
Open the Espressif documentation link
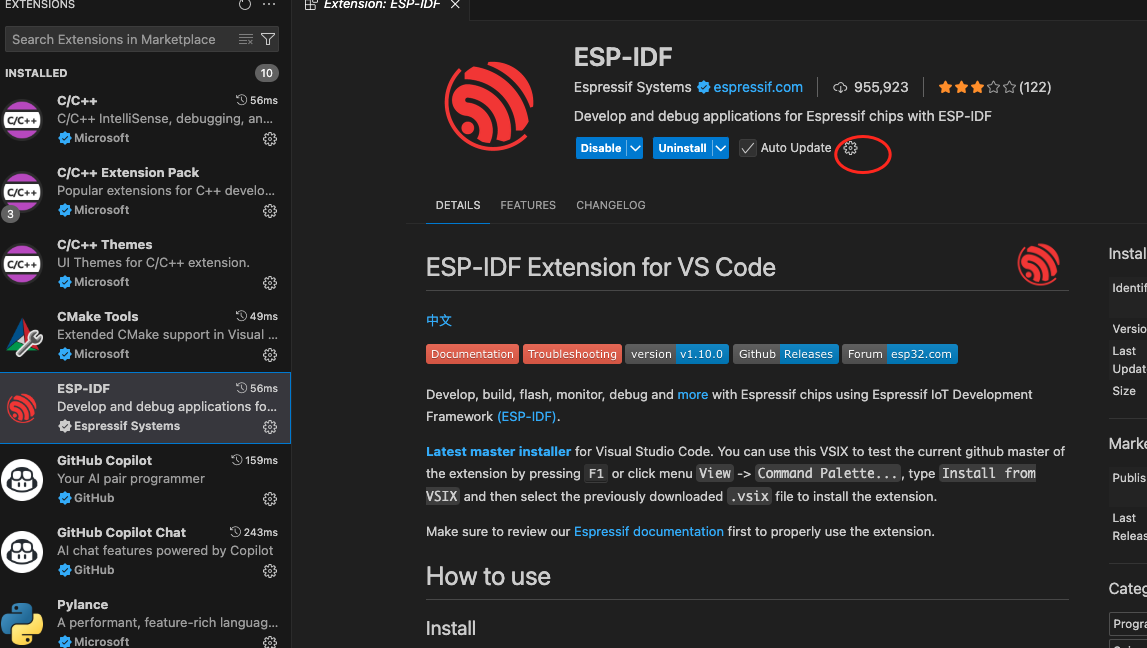tap(649, 532)
